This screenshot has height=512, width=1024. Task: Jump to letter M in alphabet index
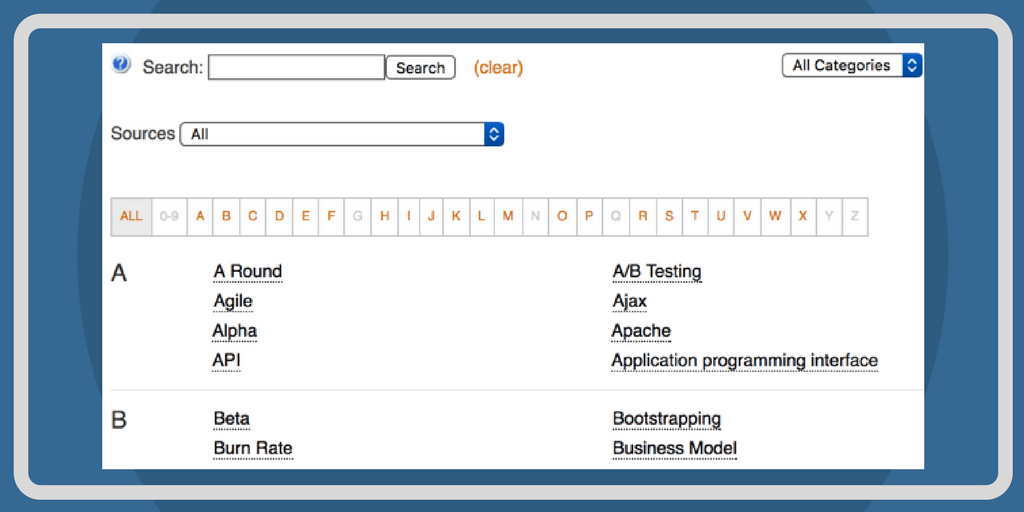coord(508,216)
